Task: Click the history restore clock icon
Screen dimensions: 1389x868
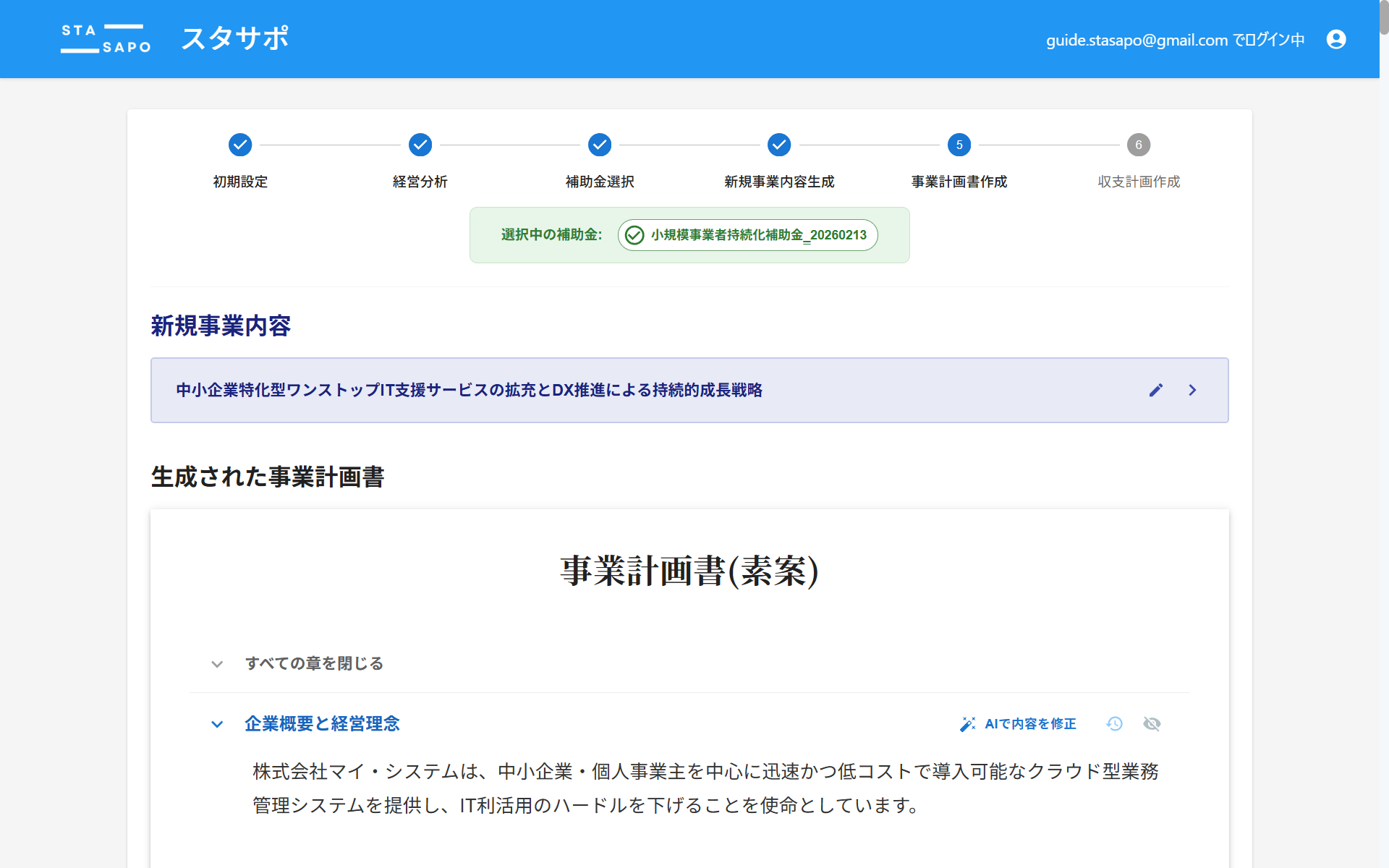Action: pos(1114,724)
